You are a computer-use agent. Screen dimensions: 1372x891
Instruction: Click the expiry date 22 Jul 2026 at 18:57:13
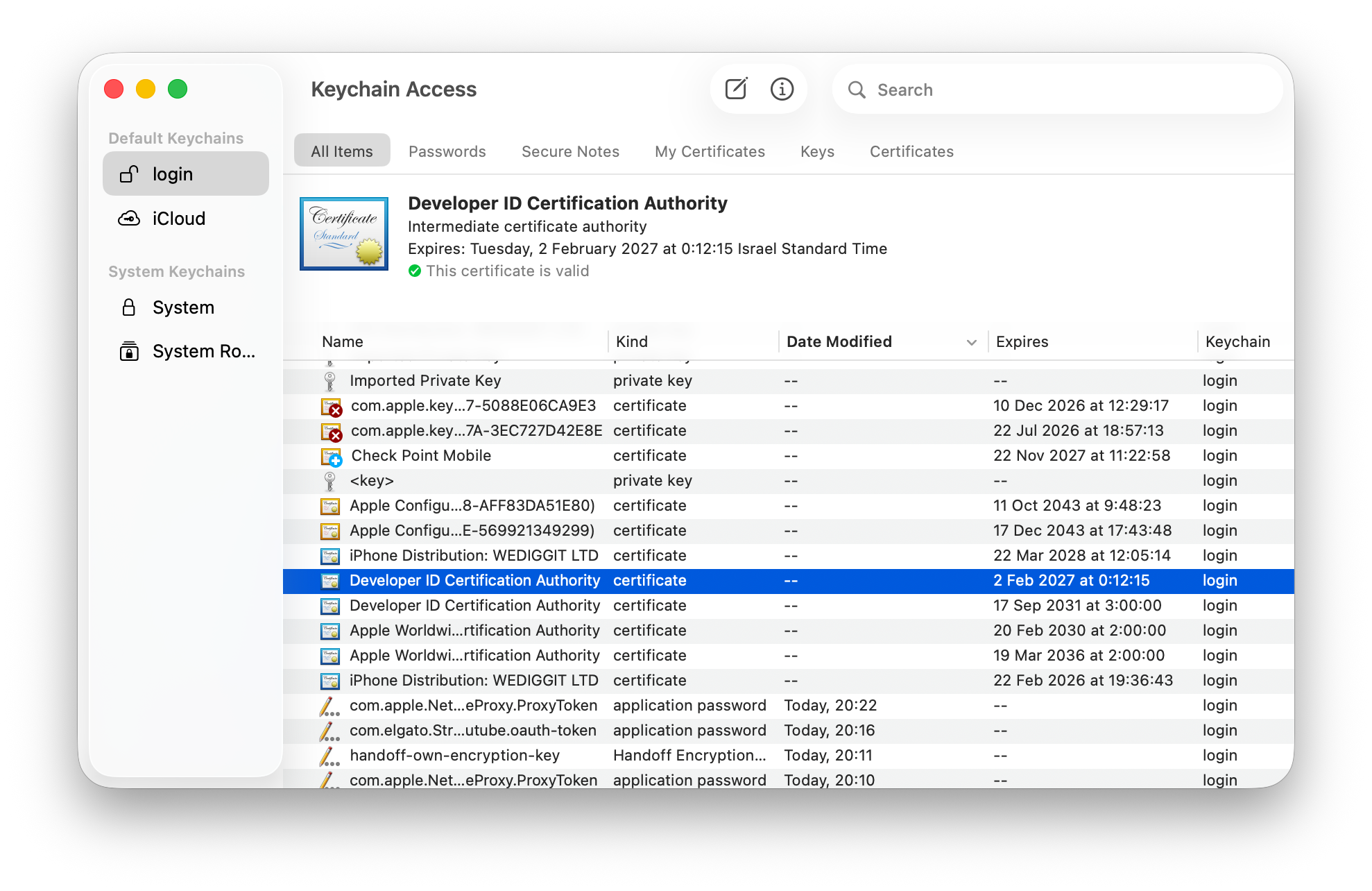tap(1079, 431)
